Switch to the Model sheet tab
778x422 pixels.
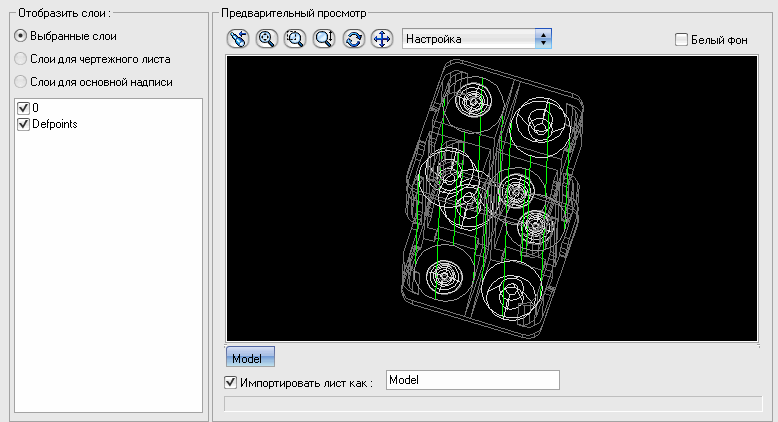tap(250, 357)
